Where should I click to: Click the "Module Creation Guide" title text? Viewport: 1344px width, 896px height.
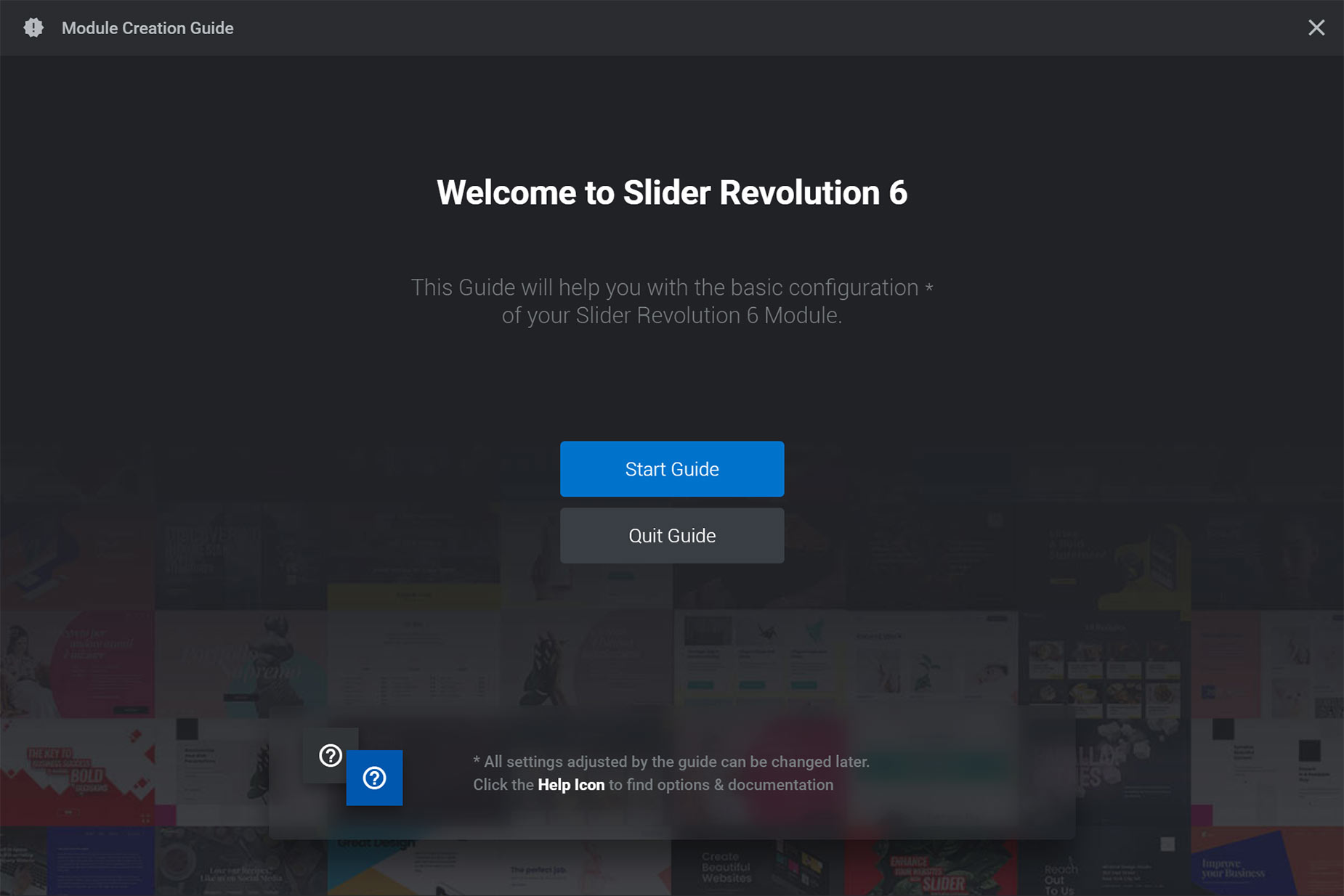(147, 28)
